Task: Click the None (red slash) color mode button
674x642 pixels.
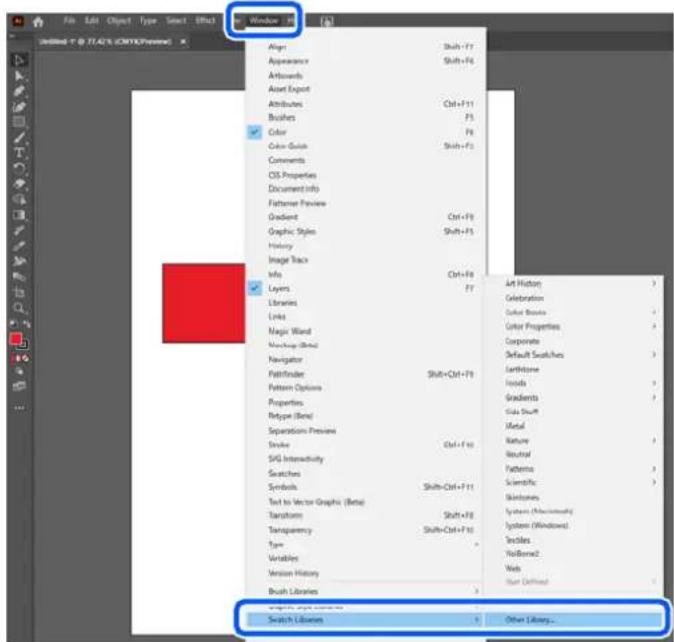Action: click(26, 358)
